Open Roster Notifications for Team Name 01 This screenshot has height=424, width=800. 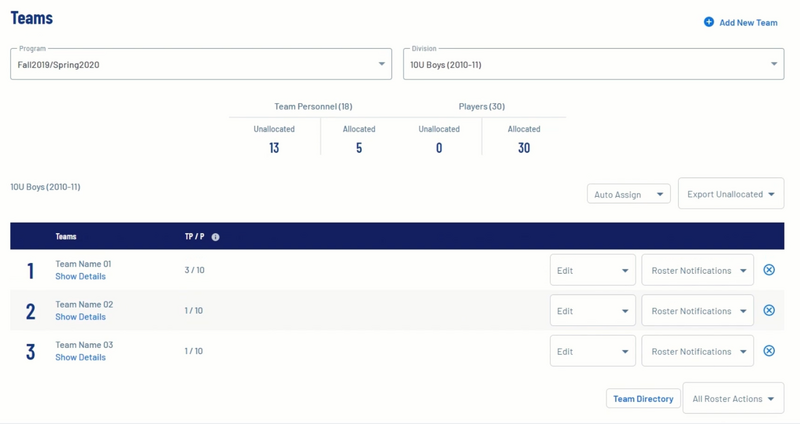pyautogui.click(x=697, y=270)
